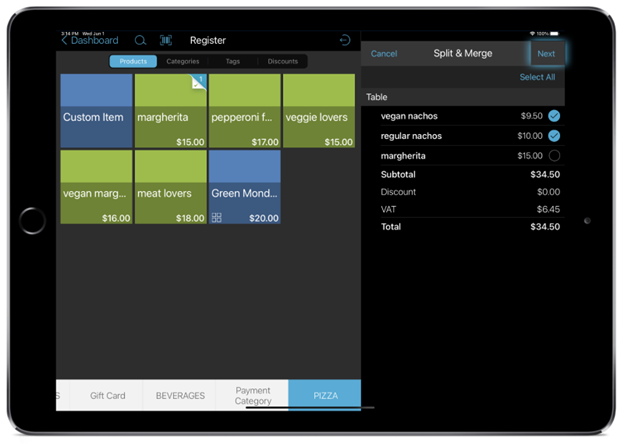The width and height of the screenshot is (624, 444).
Task: Switch to the Categories tab
Action: pyautogui.click(x=183, y=62)
